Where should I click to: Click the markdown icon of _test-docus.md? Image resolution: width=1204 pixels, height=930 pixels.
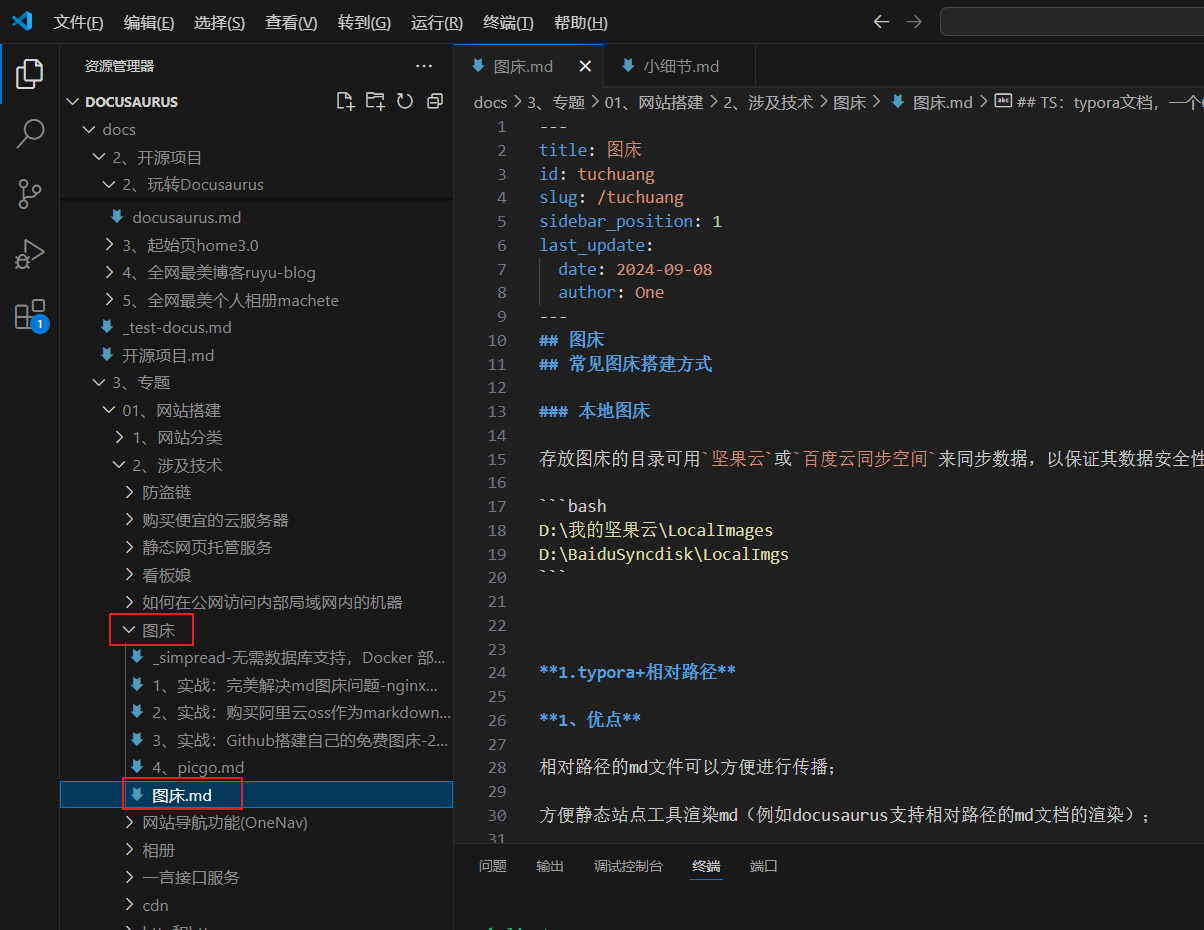coord(107,327)
